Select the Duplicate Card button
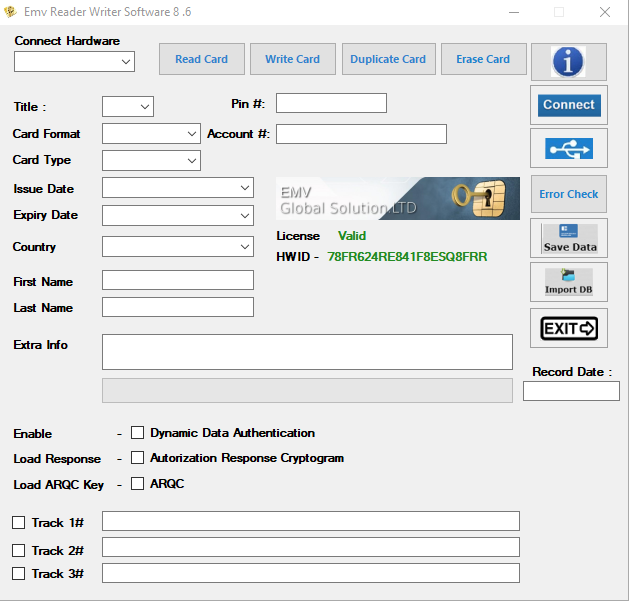630x603 pixels. [389, 59]
